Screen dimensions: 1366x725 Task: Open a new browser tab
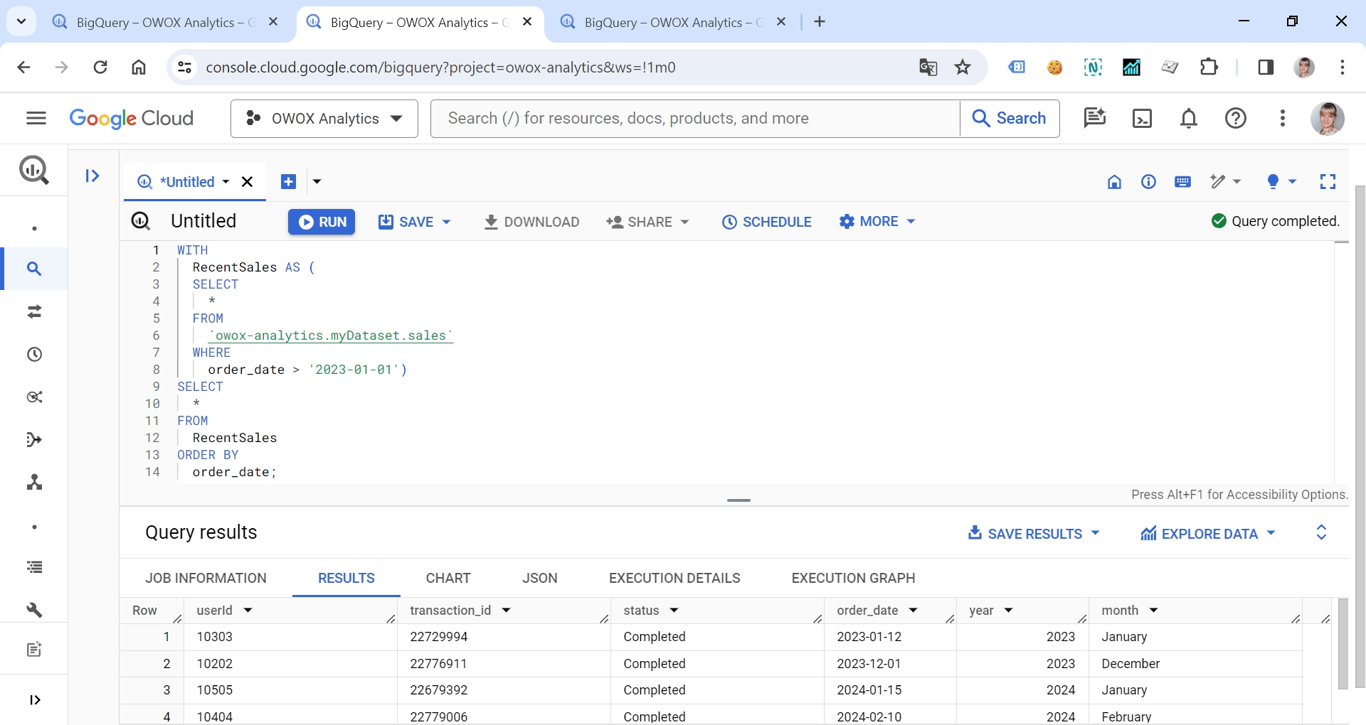[x=819, y=21]
